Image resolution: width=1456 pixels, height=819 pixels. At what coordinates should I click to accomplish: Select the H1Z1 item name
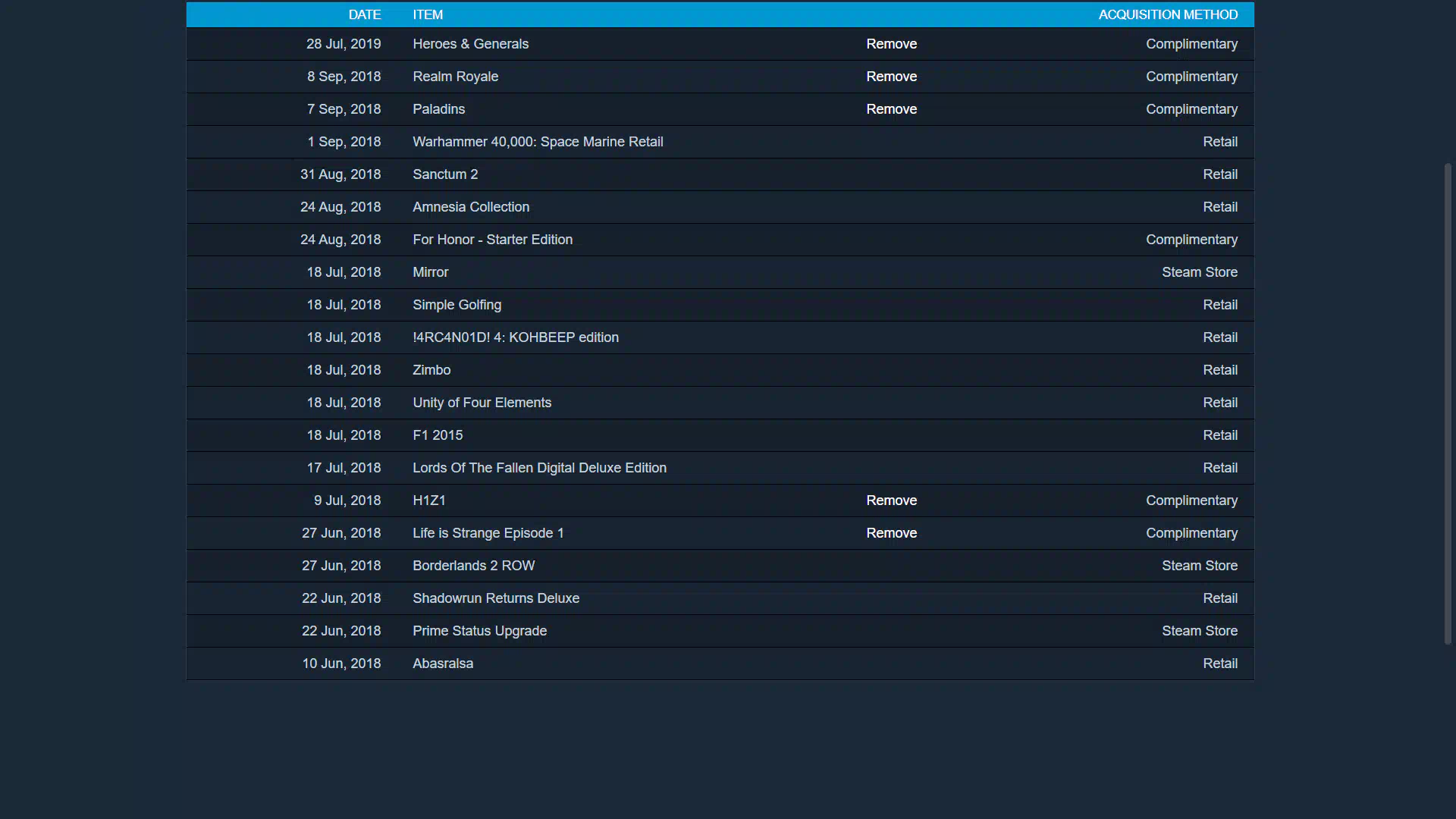point(428,500)
